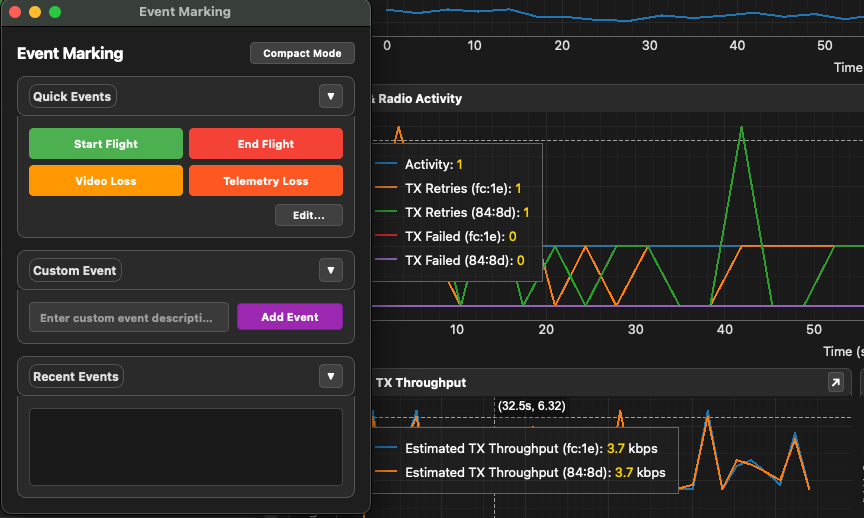Mark a Video Loss event
Screen dimensions: 864x518
tap(106, 181)
